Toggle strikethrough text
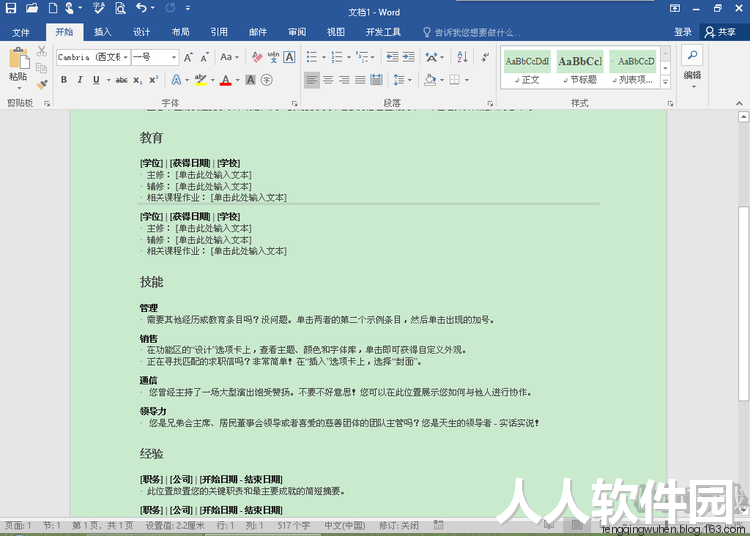The width and height of the screenshot is (750, 536). click(121, 80)
